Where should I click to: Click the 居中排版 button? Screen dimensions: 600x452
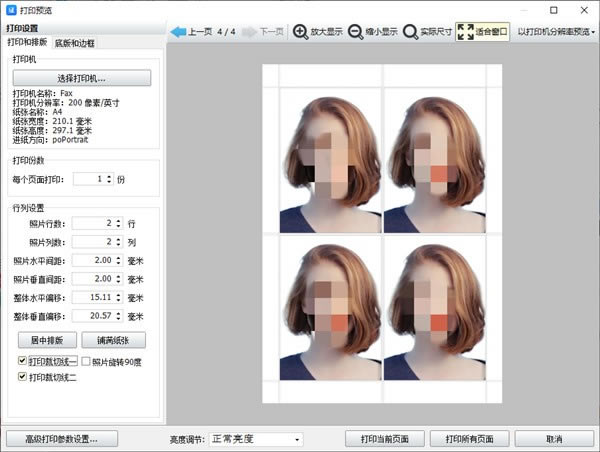(47, 340)
